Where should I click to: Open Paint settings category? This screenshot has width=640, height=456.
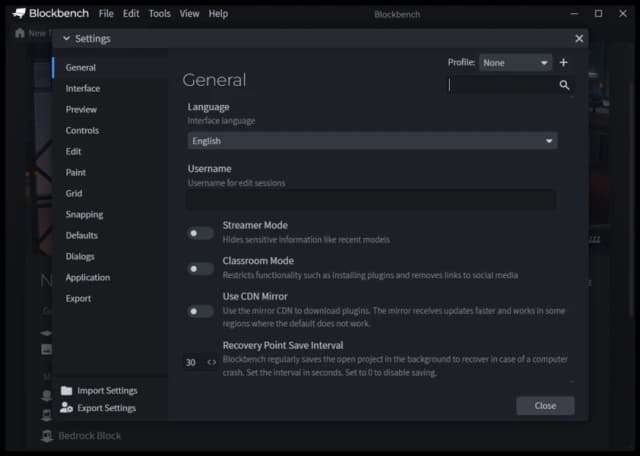tap(110, 172)
